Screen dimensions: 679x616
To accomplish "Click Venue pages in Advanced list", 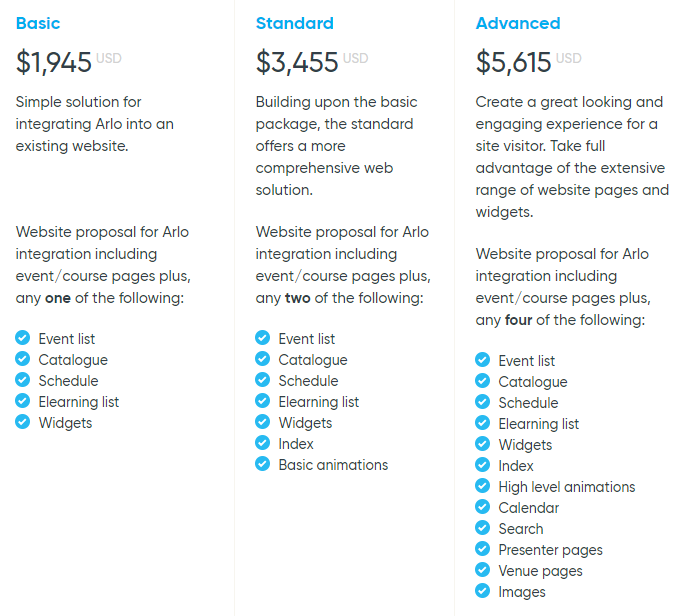I will click(540, 571).
